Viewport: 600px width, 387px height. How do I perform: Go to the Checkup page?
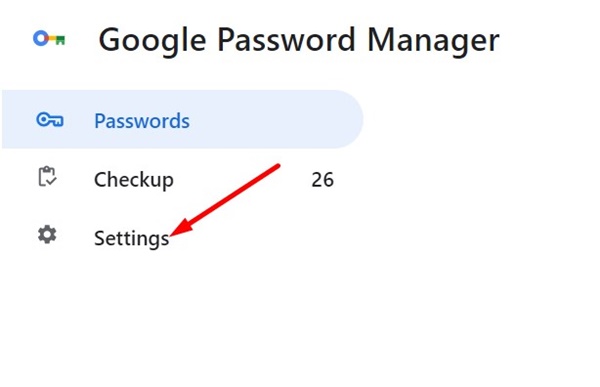click(134, 180)
